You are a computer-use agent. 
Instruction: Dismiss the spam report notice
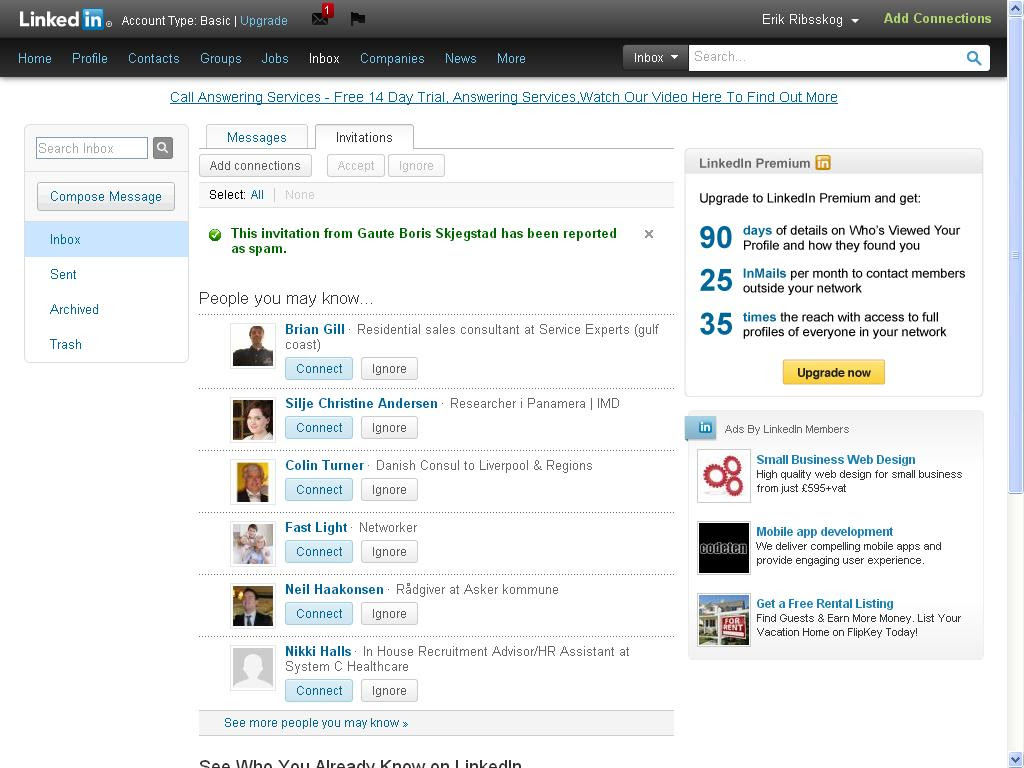(648, 234)
